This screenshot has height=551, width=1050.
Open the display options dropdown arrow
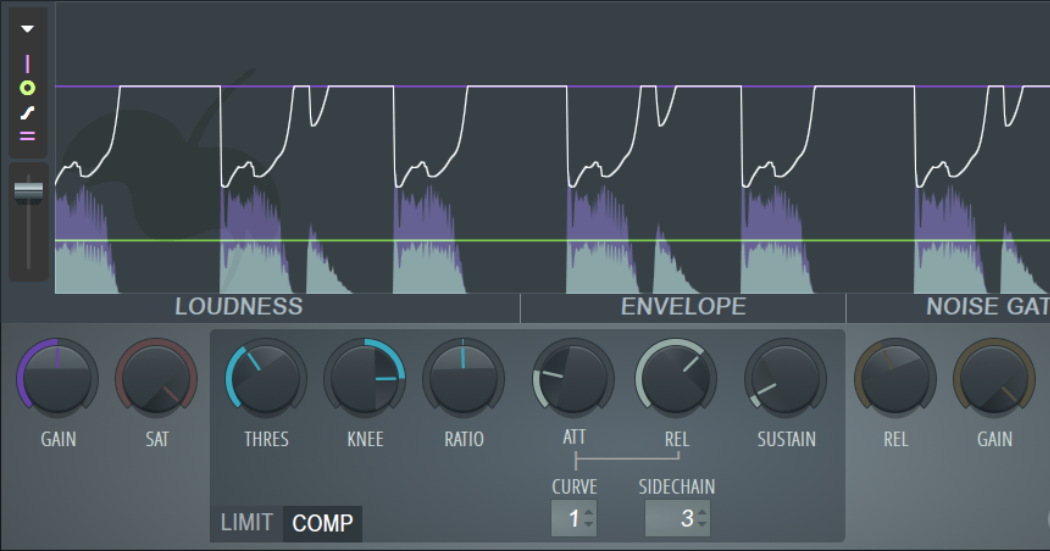[x=27, y=29]
